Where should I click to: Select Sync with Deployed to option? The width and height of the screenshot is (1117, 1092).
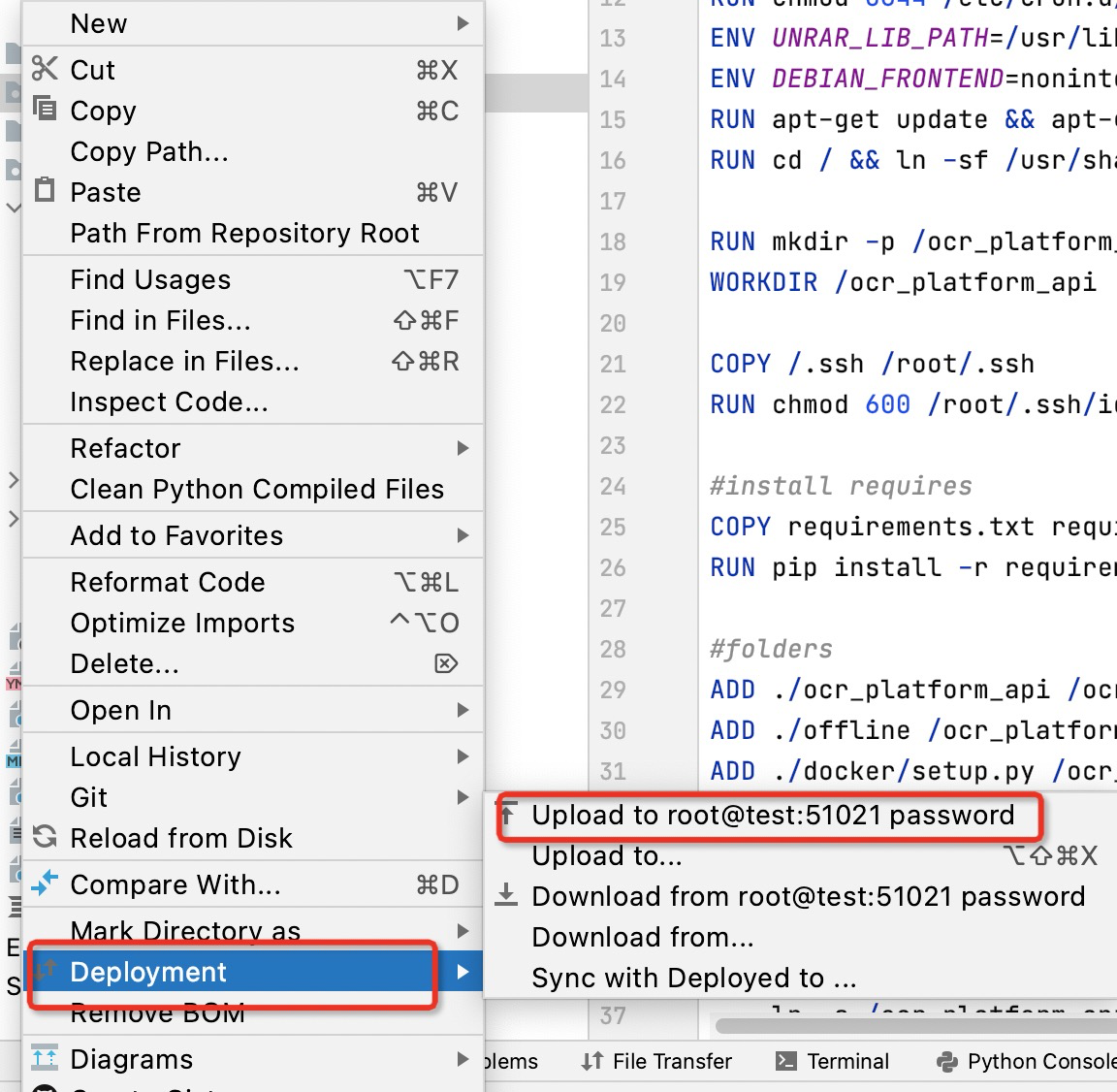(693, 978)
